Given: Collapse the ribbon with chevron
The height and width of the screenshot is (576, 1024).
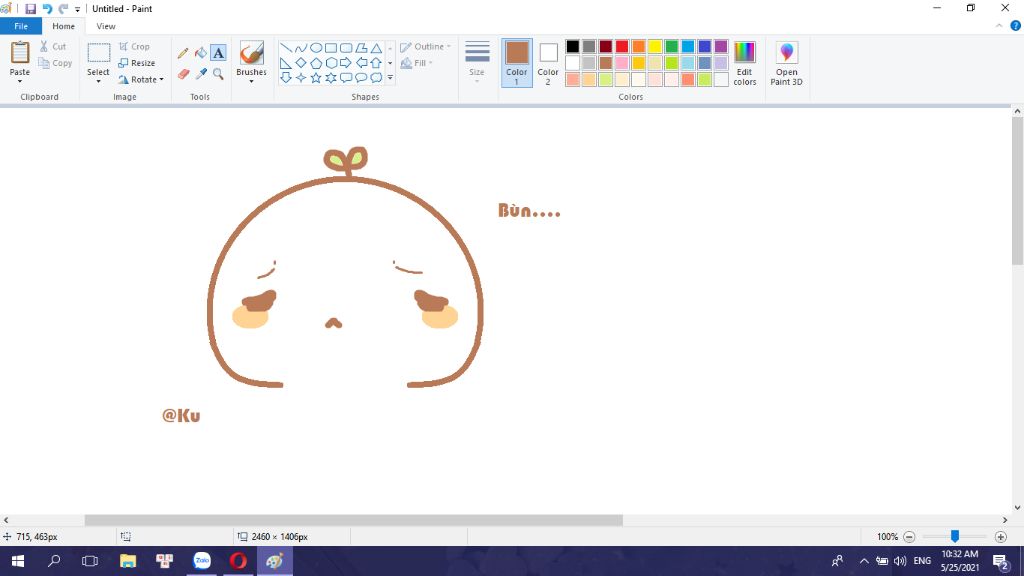Looking at the screenshot, I should [x=999, y=26].
